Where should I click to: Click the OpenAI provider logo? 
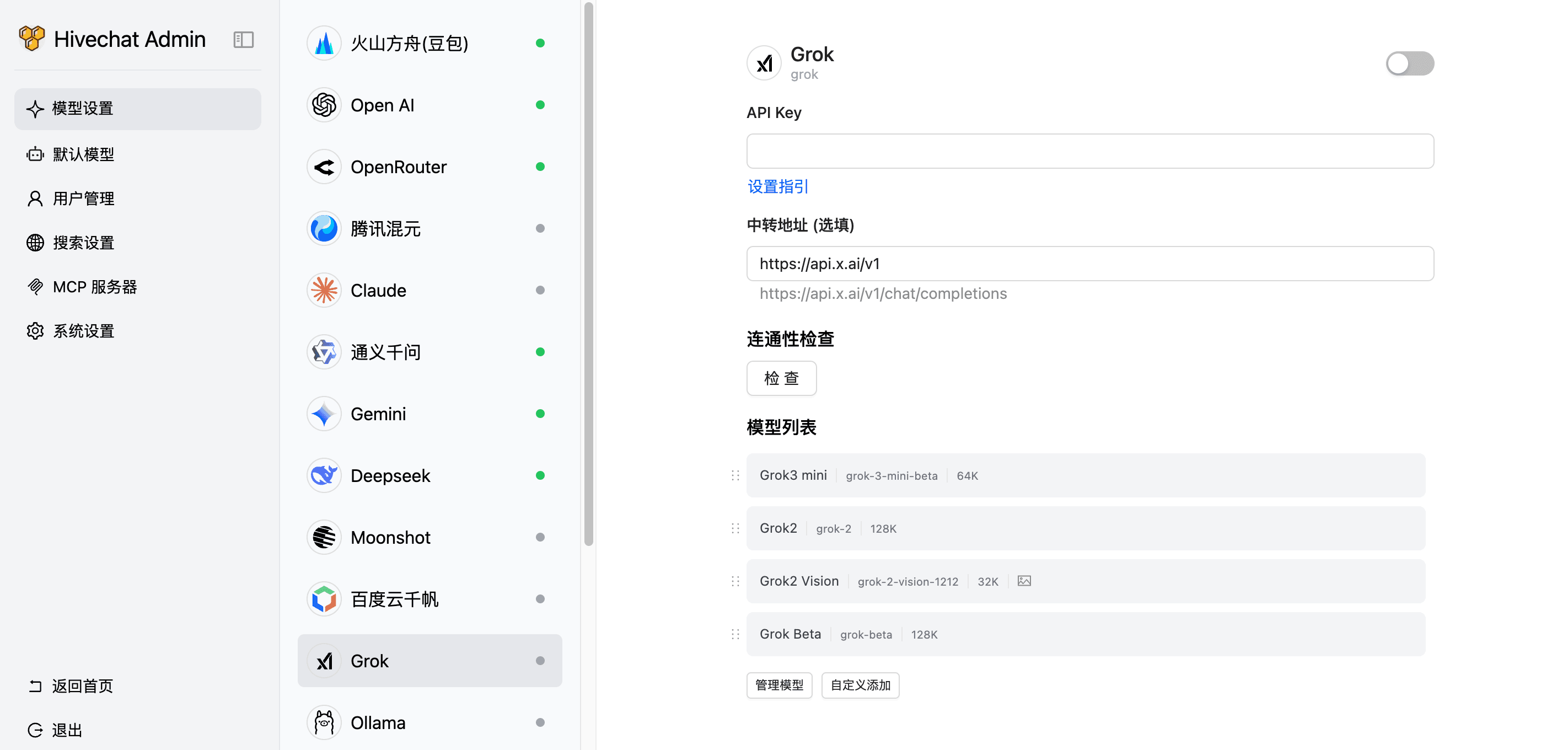click(324, 105)
